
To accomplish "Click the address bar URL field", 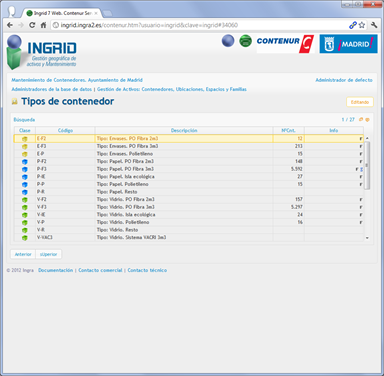I will 199,25.
